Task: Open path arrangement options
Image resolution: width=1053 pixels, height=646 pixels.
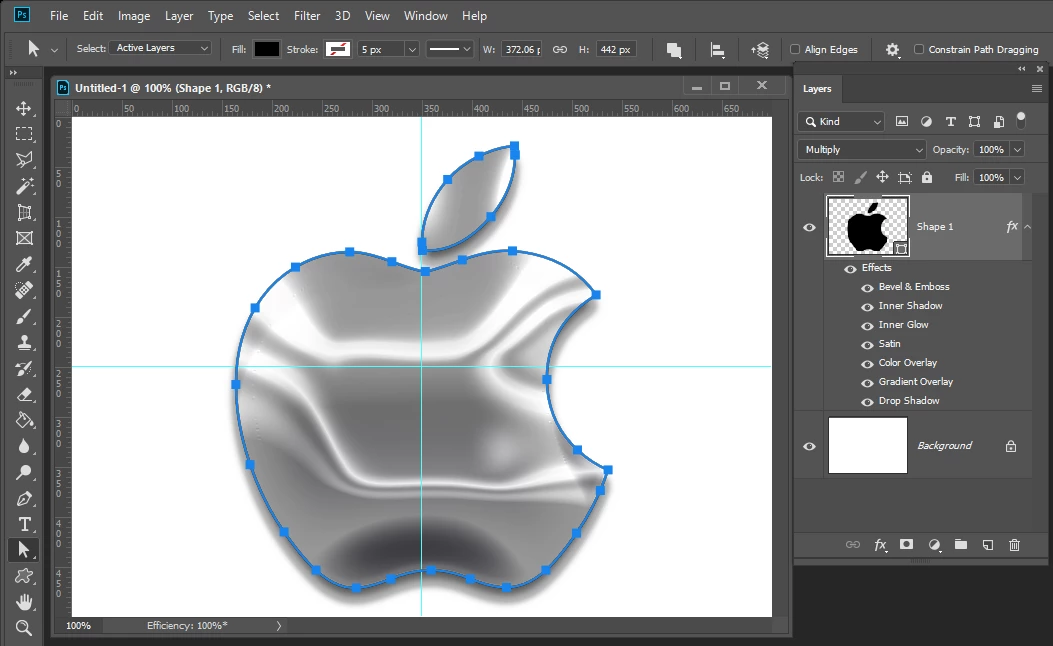Action: (x=760, y=50)
